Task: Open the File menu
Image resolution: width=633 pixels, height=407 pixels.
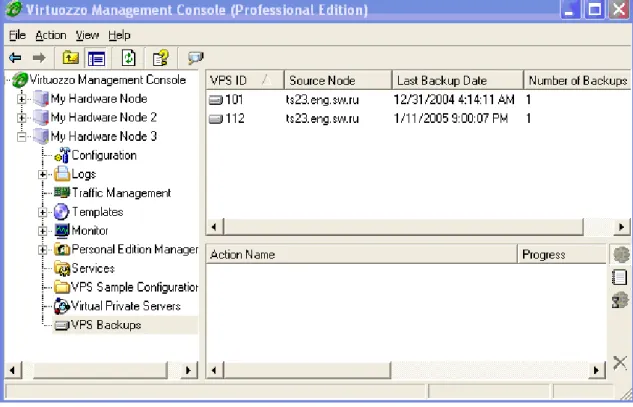Action: point(17,36)
